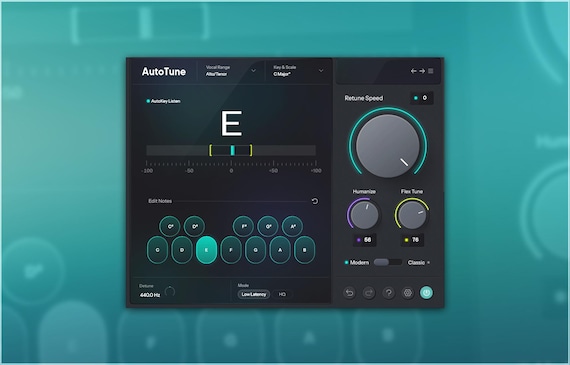Select Low Latency mode

coord(254,294)
